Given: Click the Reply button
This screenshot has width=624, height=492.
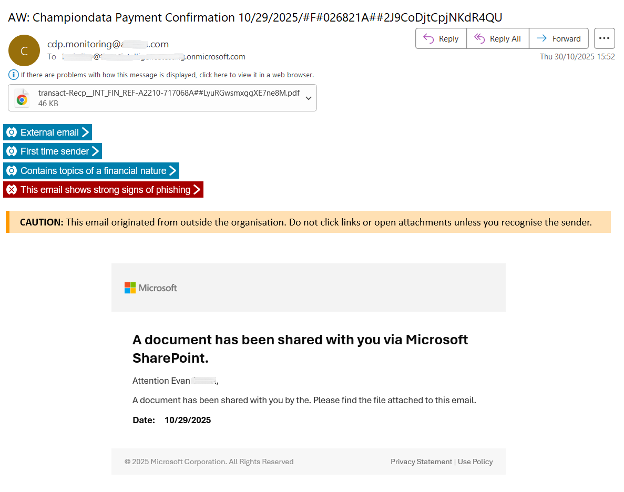Looking at the screenshot, I should coord(442,39).
